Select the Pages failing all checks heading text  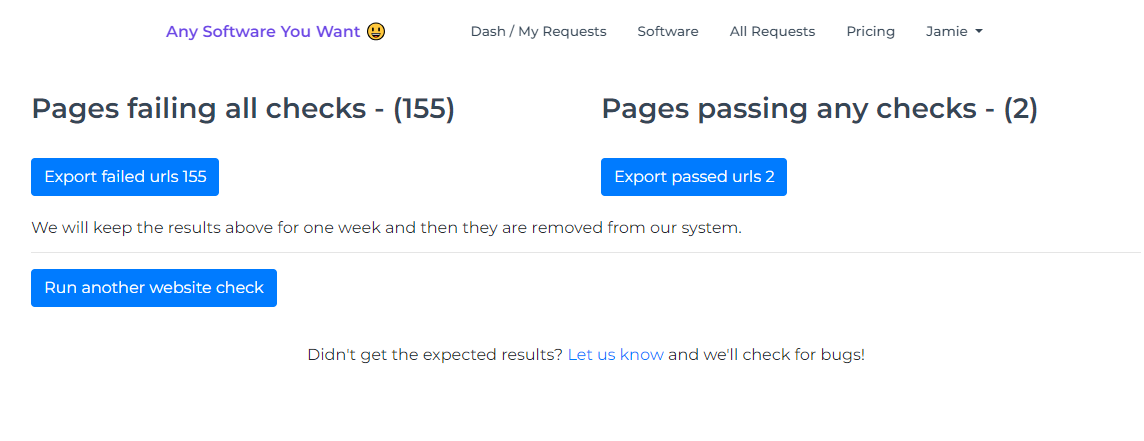[x=243, y=109]
